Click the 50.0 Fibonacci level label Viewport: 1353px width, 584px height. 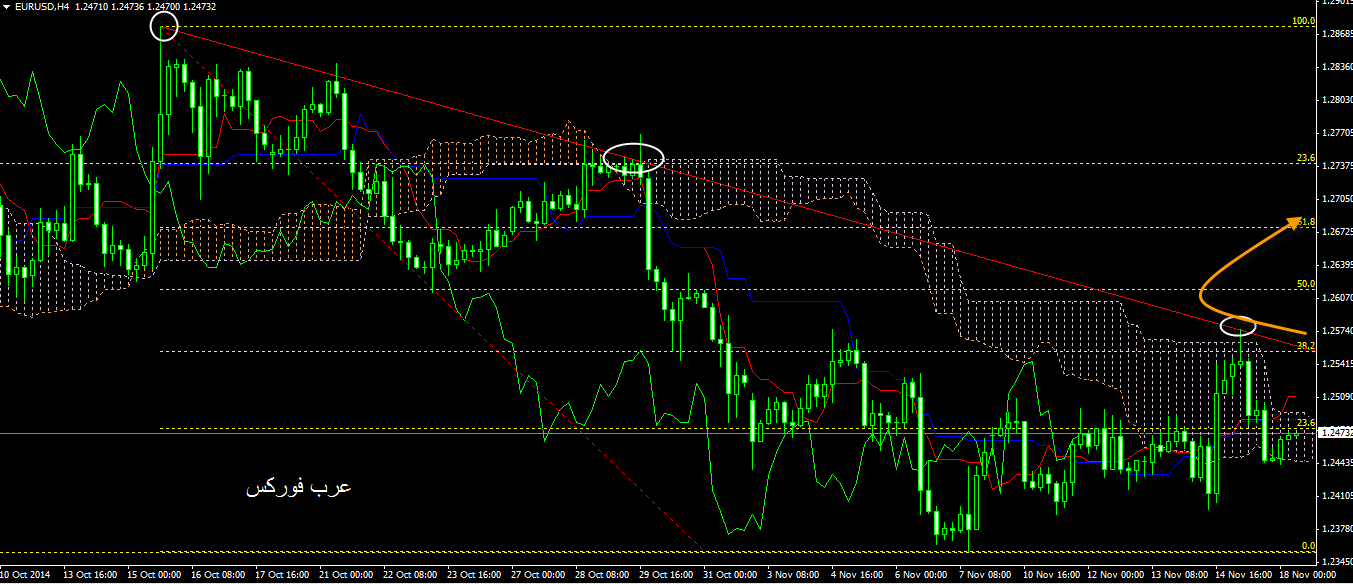click(x=1305, y=284)
